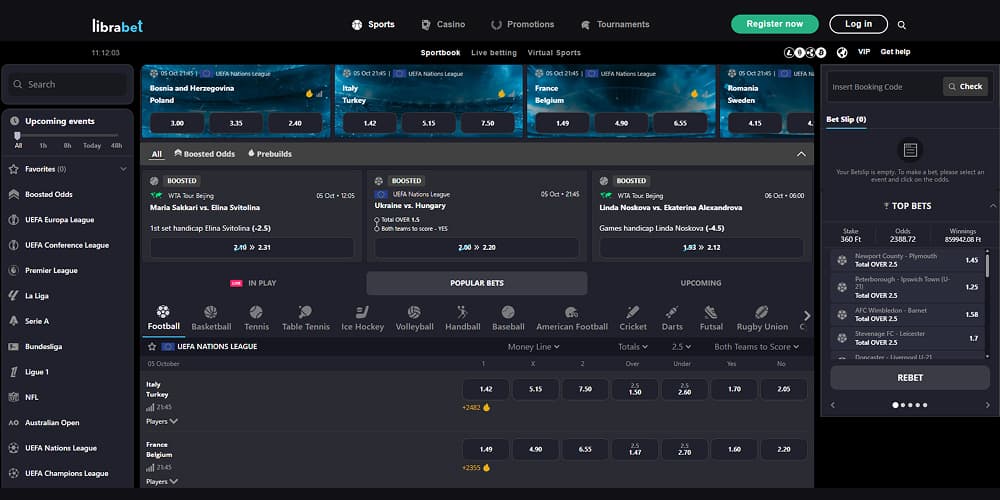The width and height of the screenshot is (1000, 500).
Task: Open UEFA Europa League in sidebar
Action: tap(59, 220)
